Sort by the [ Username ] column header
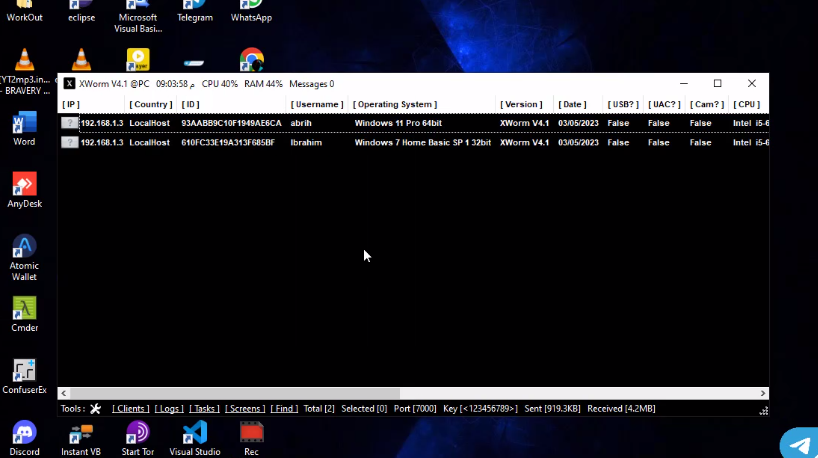Viewport: 818px width, 458px height. [317, 104]
